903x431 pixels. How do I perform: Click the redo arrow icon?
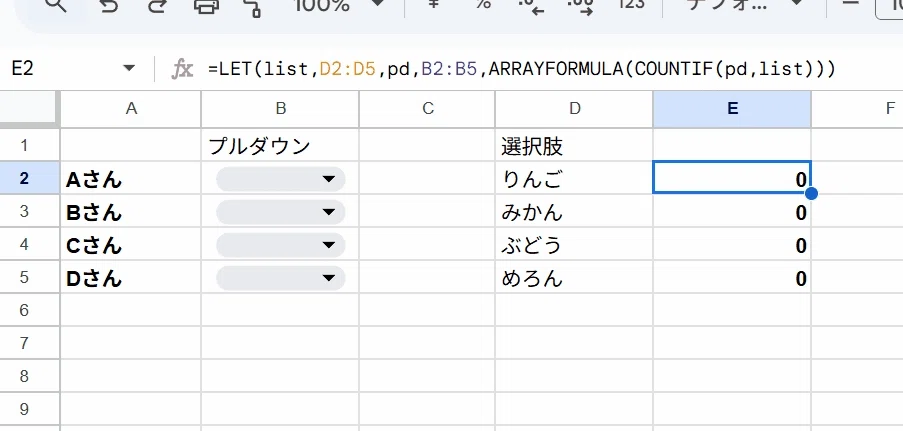pos(157,5)
